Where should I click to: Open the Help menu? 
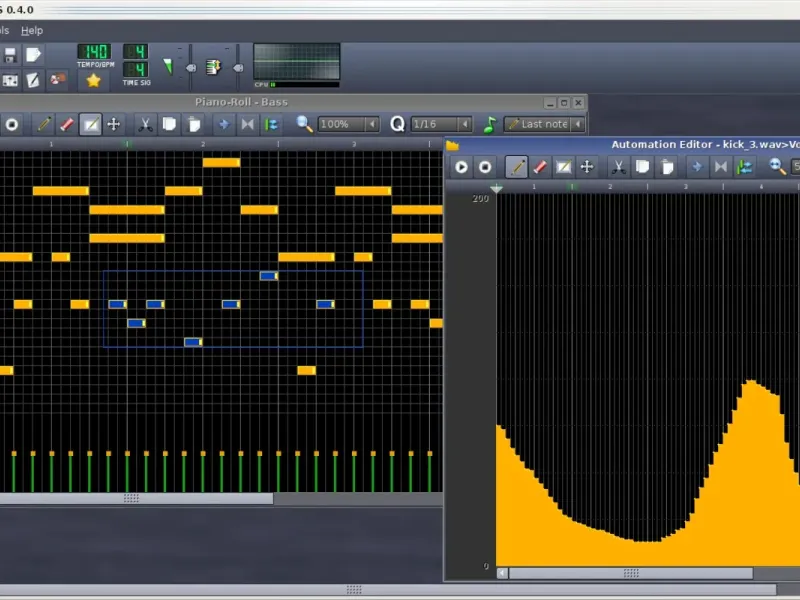click(x=32, y=31)
